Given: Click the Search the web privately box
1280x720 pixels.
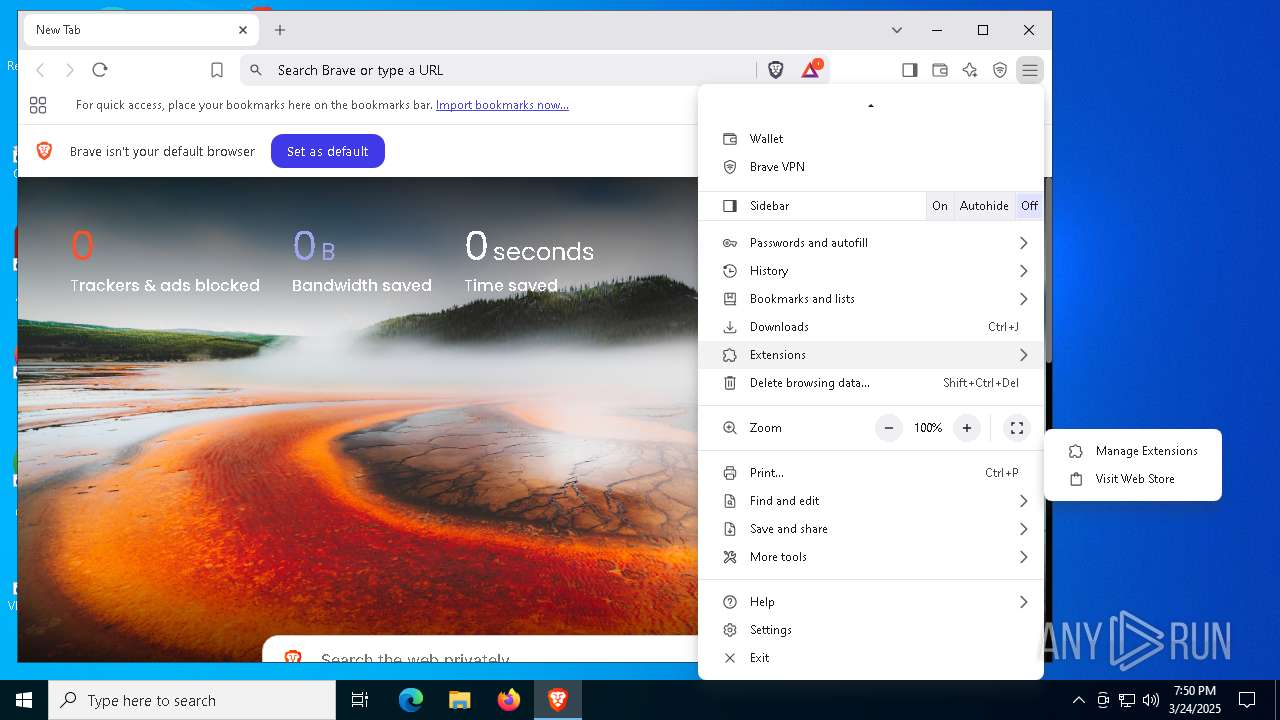Looking at the screenshot, I should point(480,650).
